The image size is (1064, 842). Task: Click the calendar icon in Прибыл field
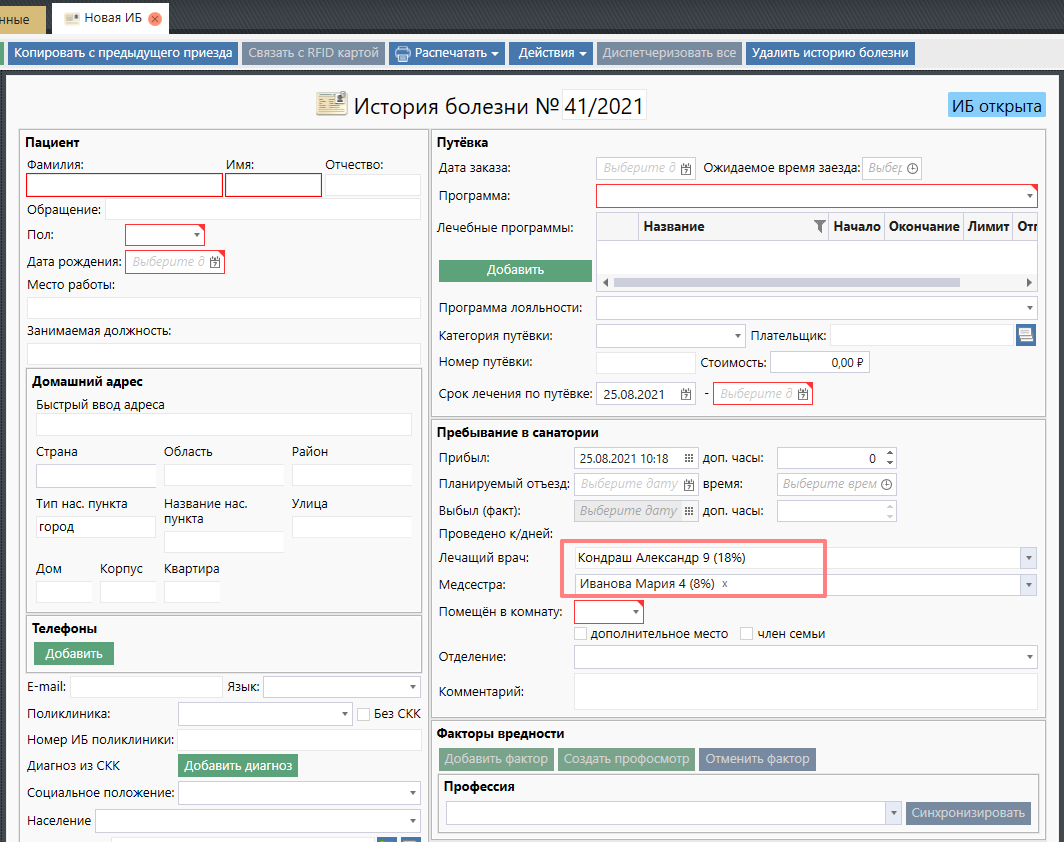[x=688, y=458]
